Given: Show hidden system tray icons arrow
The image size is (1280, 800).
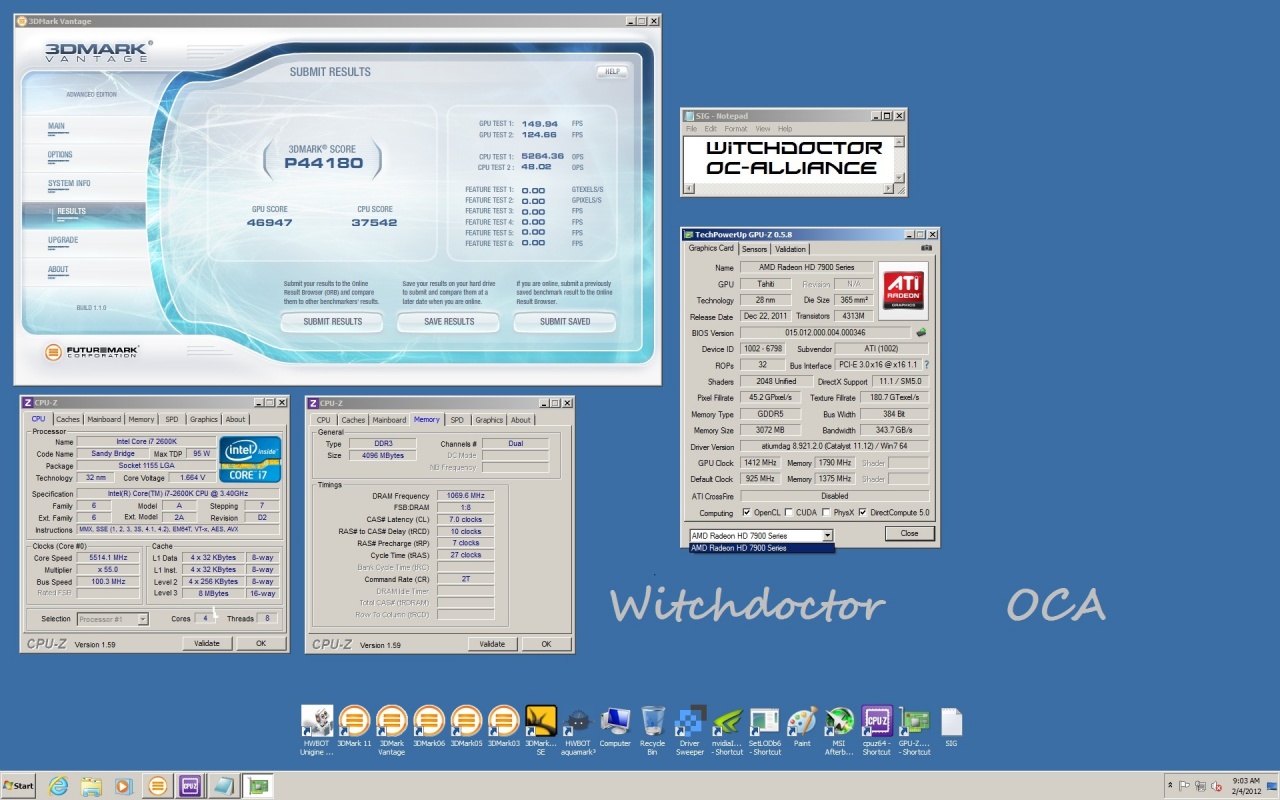Looking at the screenshot, I should (x=1171, y=785).
